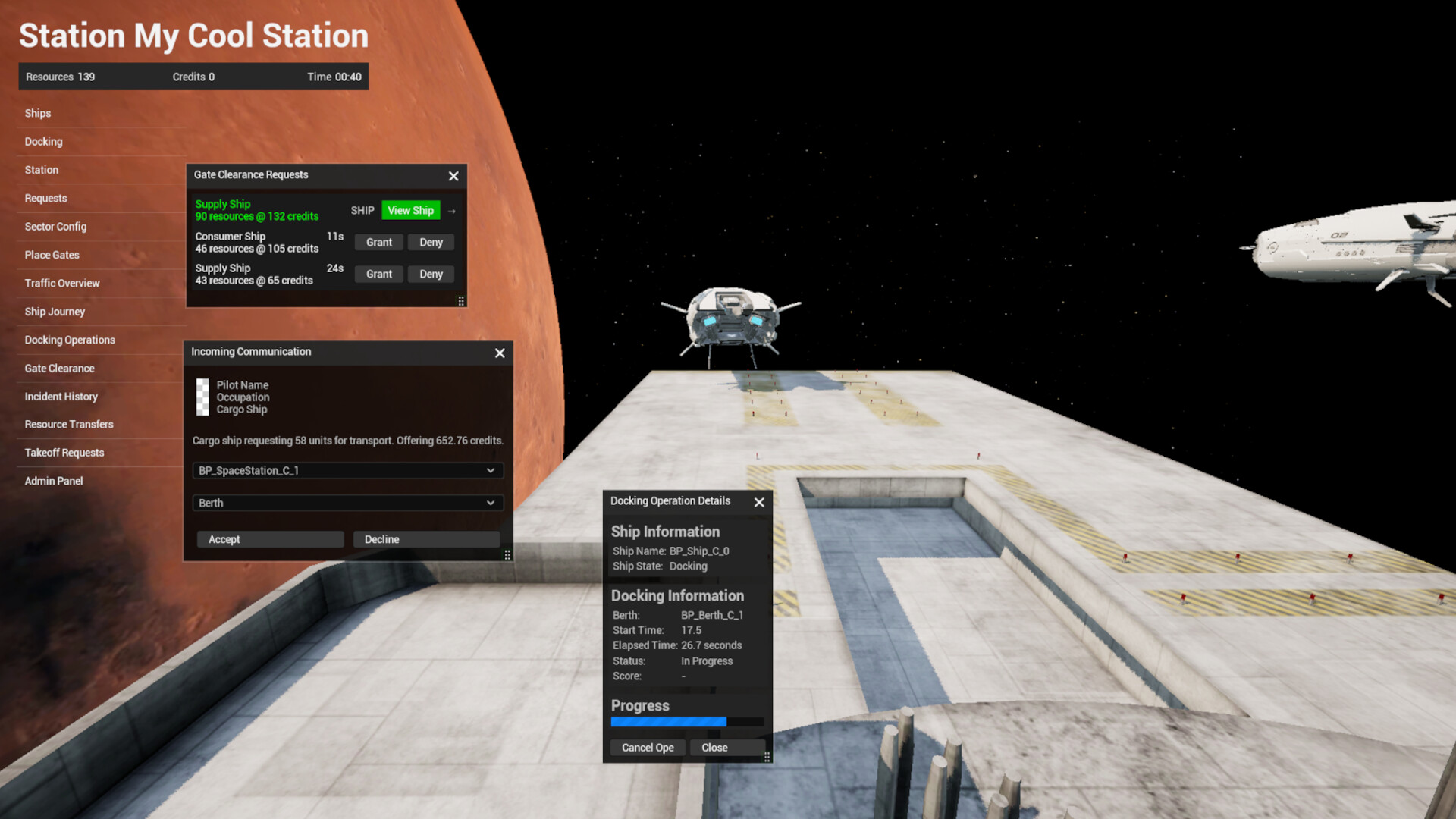
Task: Select Station in the sidebar
Action: [x=42, y=171]
